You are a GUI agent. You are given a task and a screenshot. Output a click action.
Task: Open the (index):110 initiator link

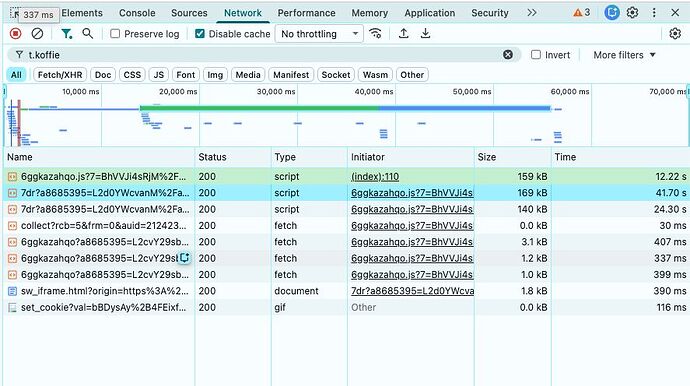click(375, 176)
